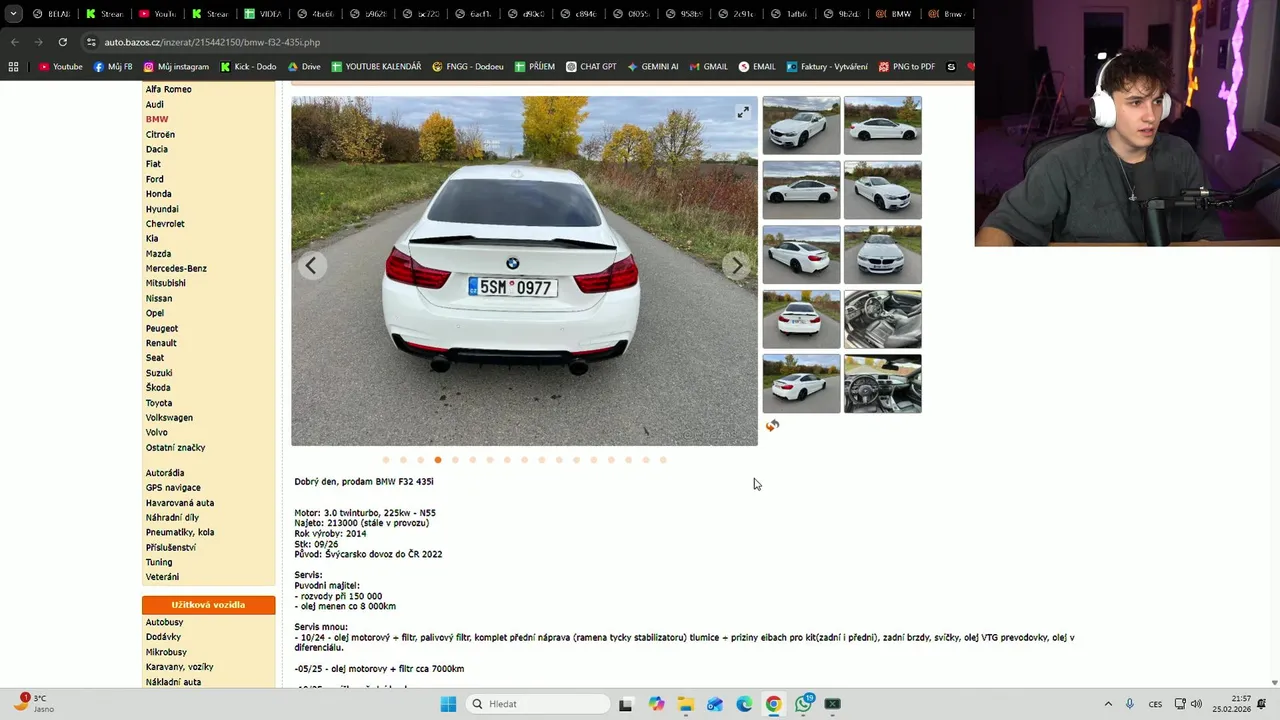Open Ostatní značky category
Viewport: 1280px width, 720px height.
[175, 447]
